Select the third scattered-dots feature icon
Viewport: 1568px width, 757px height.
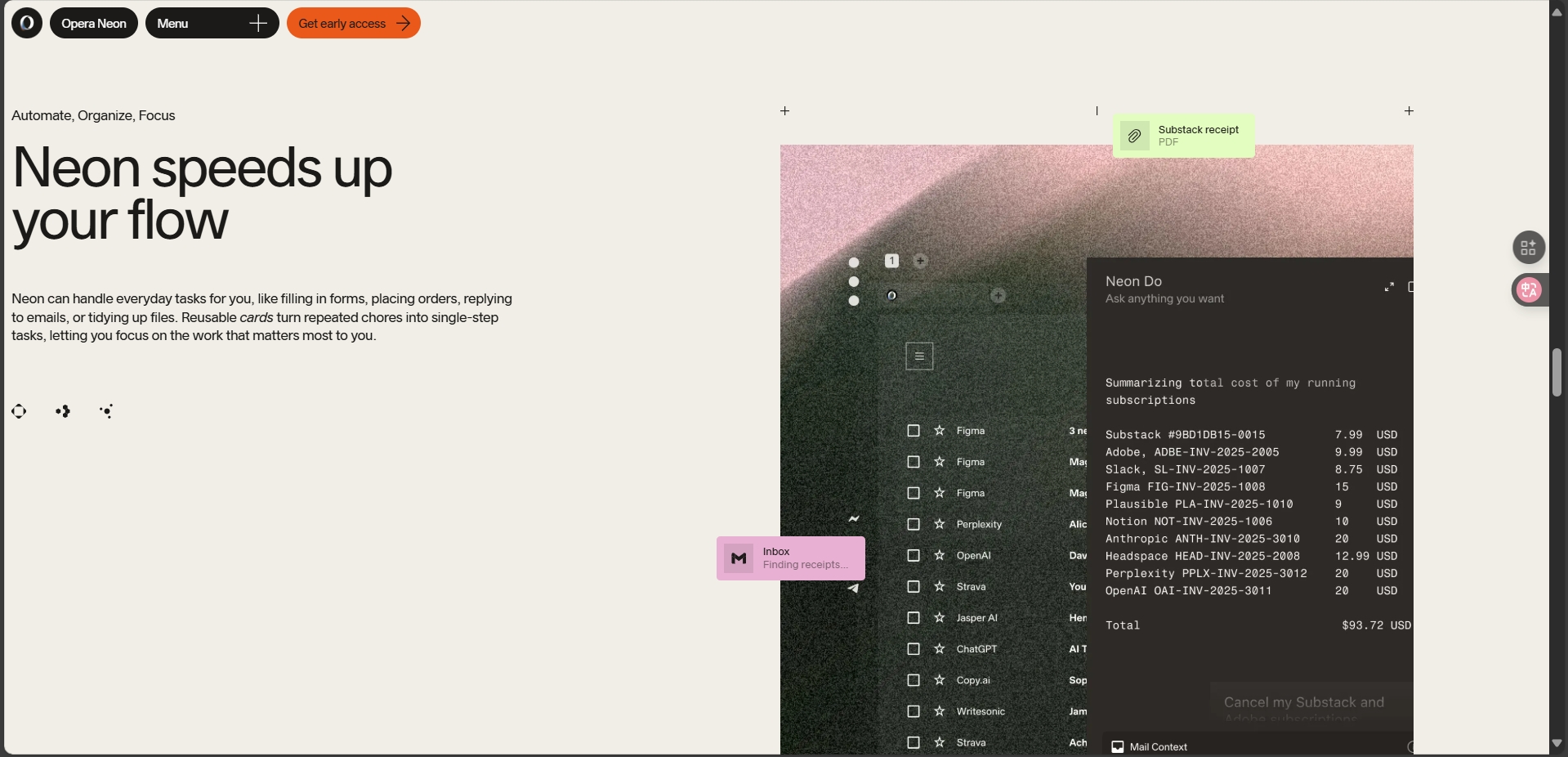click(x=106, y=411)
